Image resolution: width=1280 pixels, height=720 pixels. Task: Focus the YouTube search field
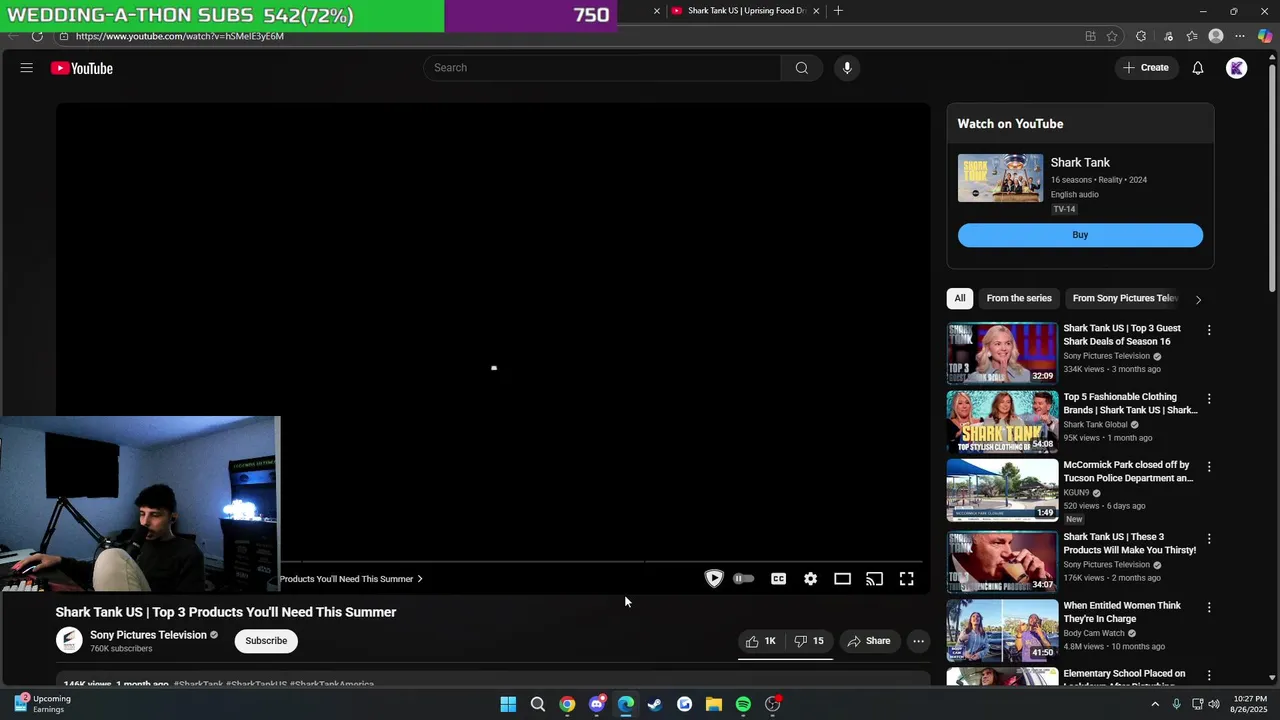(602, 68)
